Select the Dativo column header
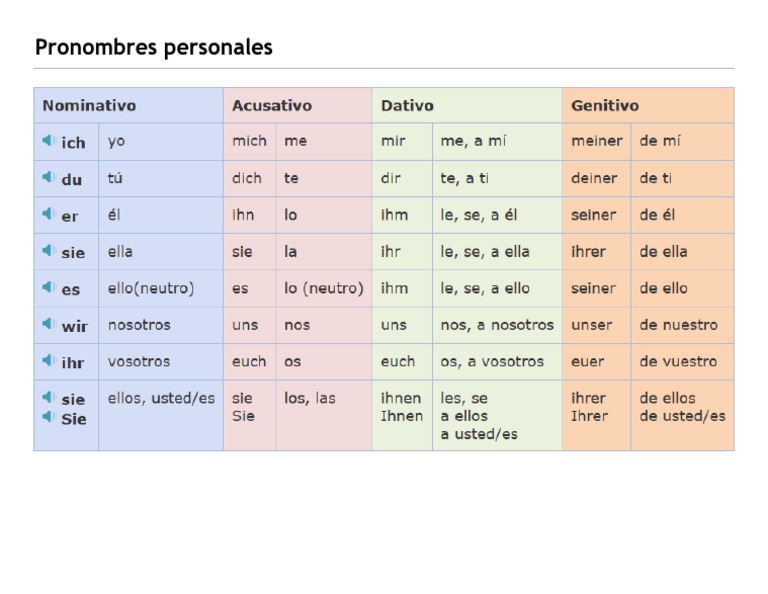 pyautogui.click(x=407, y=105)
